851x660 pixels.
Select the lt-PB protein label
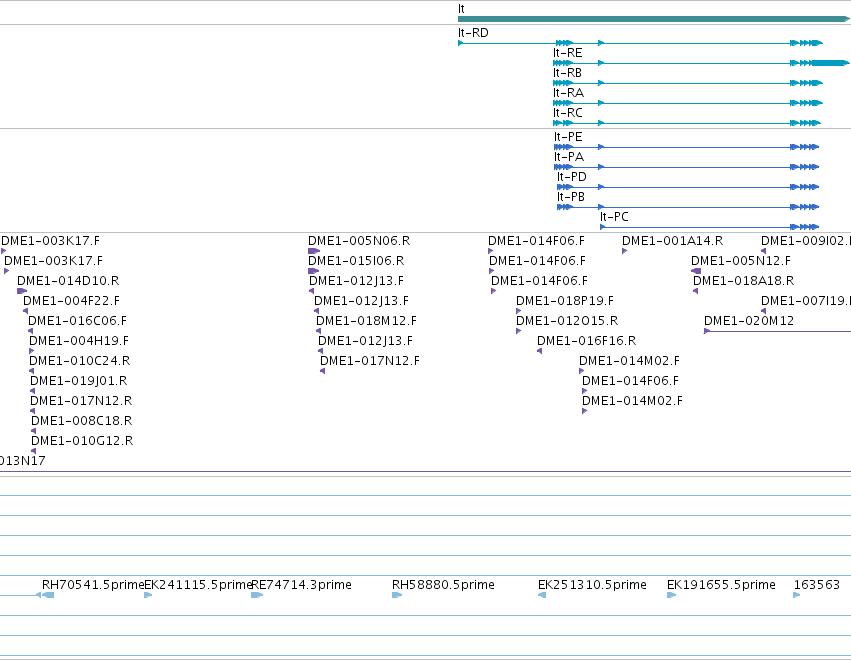coord(571,197)
